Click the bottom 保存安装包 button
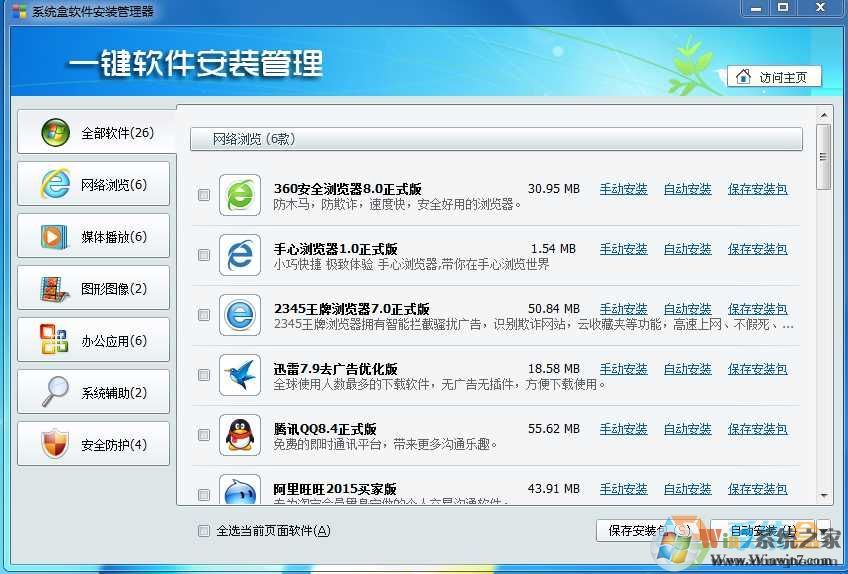The height and width of the screenshot is (574, 848). (x=650, y=531)
